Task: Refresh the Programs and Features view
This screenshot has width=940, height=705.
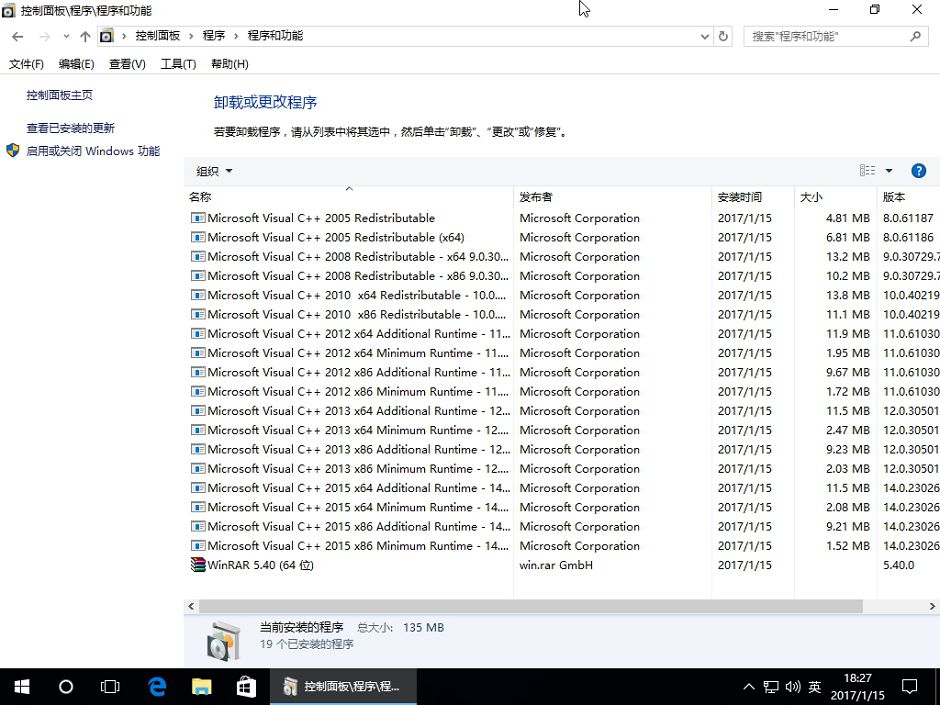Action: [x=723, y=37]
